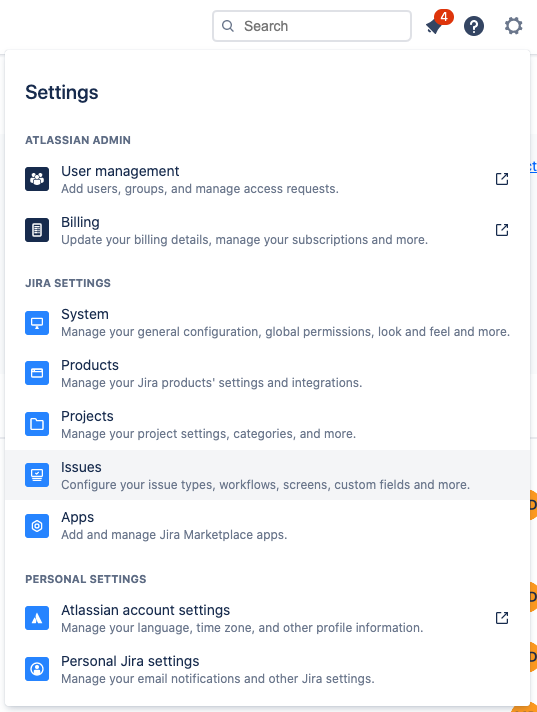Viewport: 537px width, 712px height.
Task: Click external link icon beside Billing
Action: click(502, 230)
